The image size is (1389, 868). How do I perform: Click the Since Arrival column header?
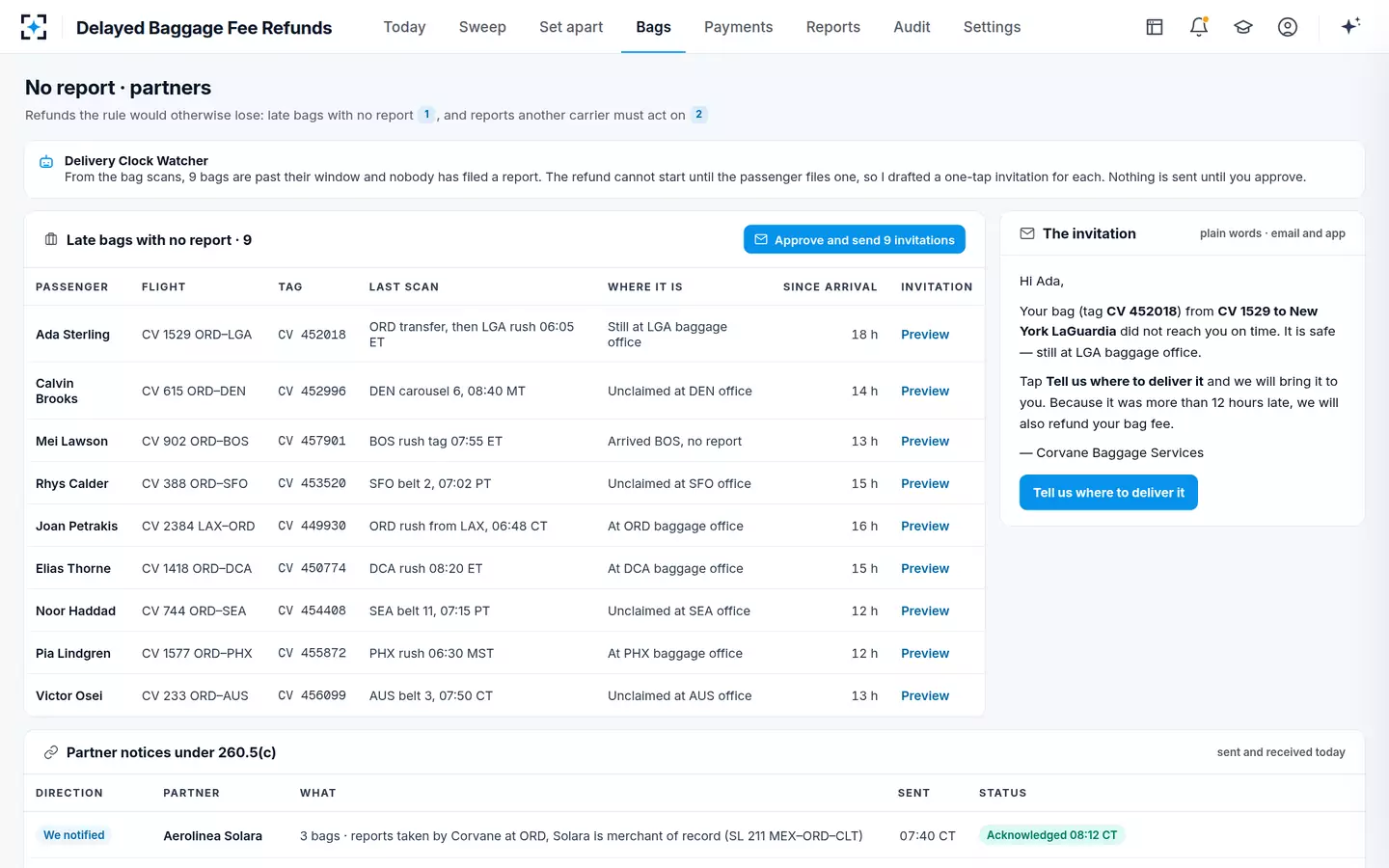click(x=831, y=286)
